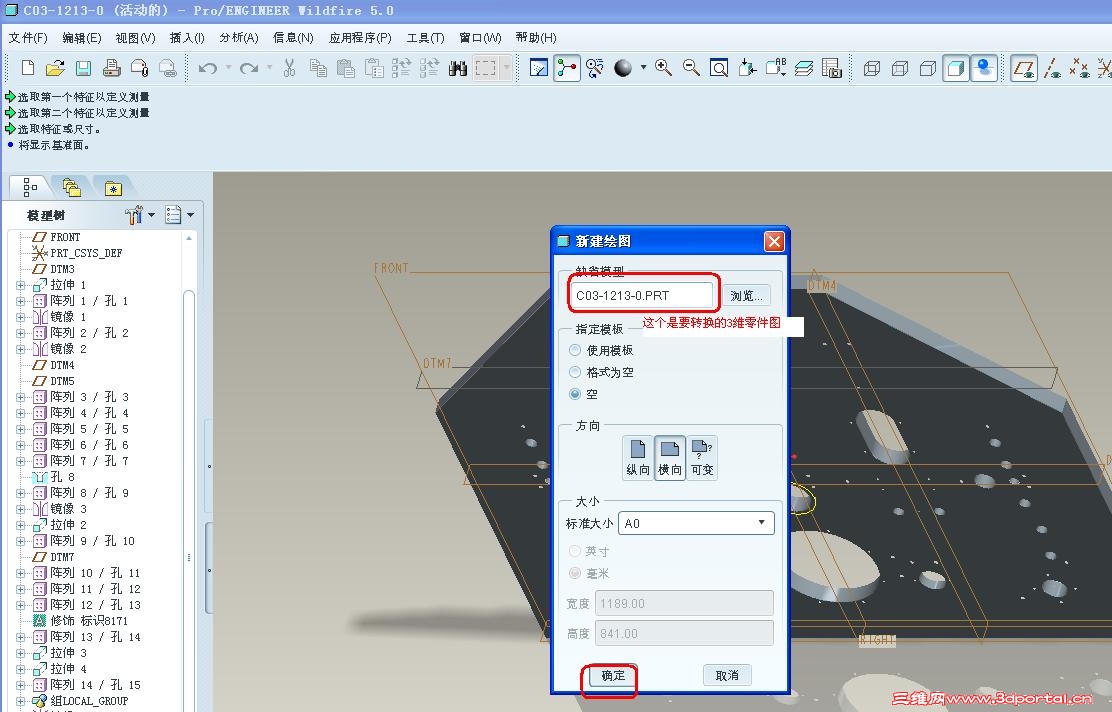This screenshot has height=712, width=1112.
Task: Expand the 阵列 3 / 孔 3 node
Action: 21,397
